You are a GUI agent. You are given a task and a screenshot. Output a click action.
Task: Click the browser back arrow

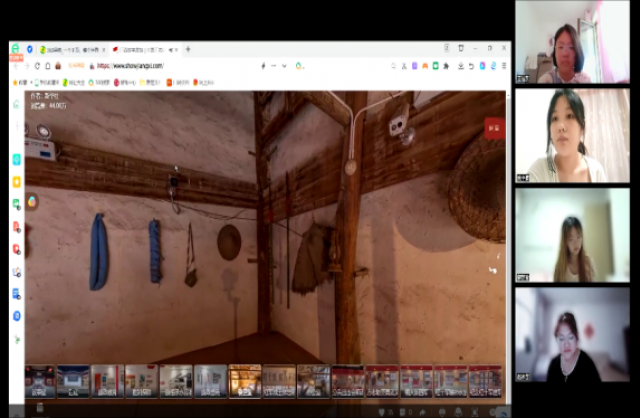pos(16,66)
